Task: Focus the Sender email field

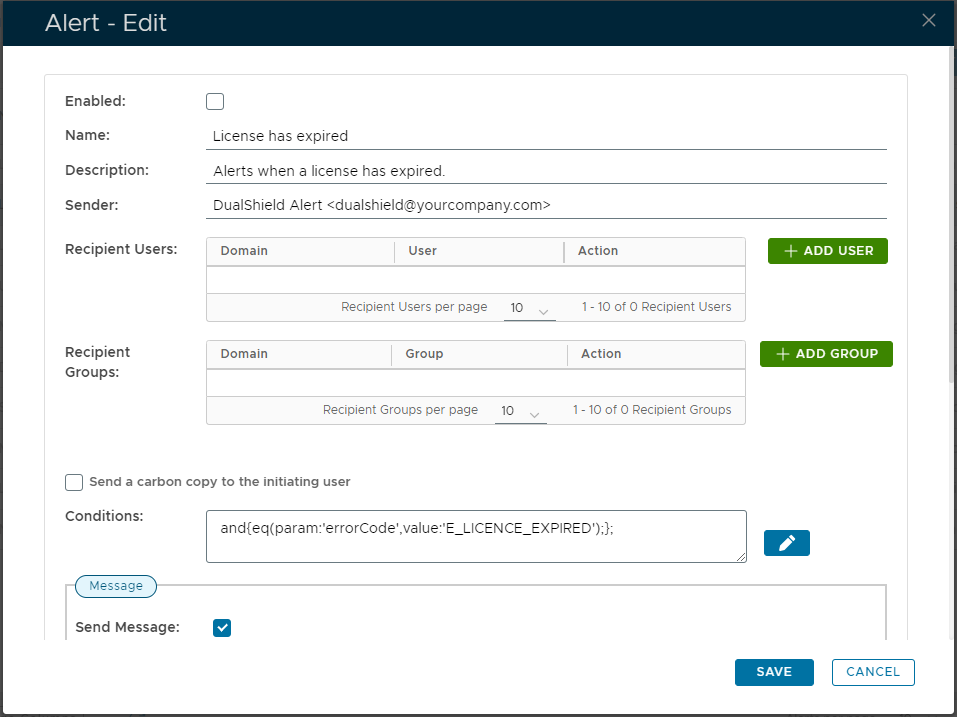Action: pyautogui.click(x=546, y=205)
